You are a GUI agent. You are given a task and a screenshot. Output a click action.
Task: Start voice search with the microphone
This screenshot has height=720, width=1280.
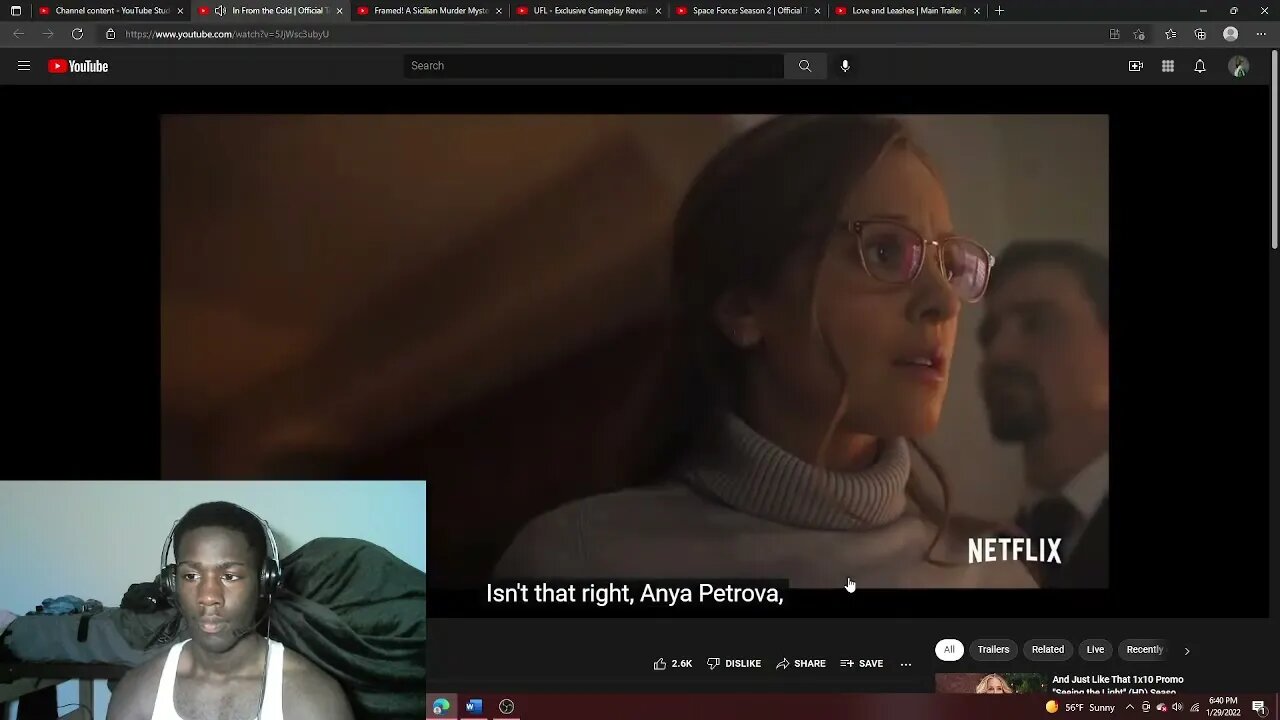(x=845, y=66)
